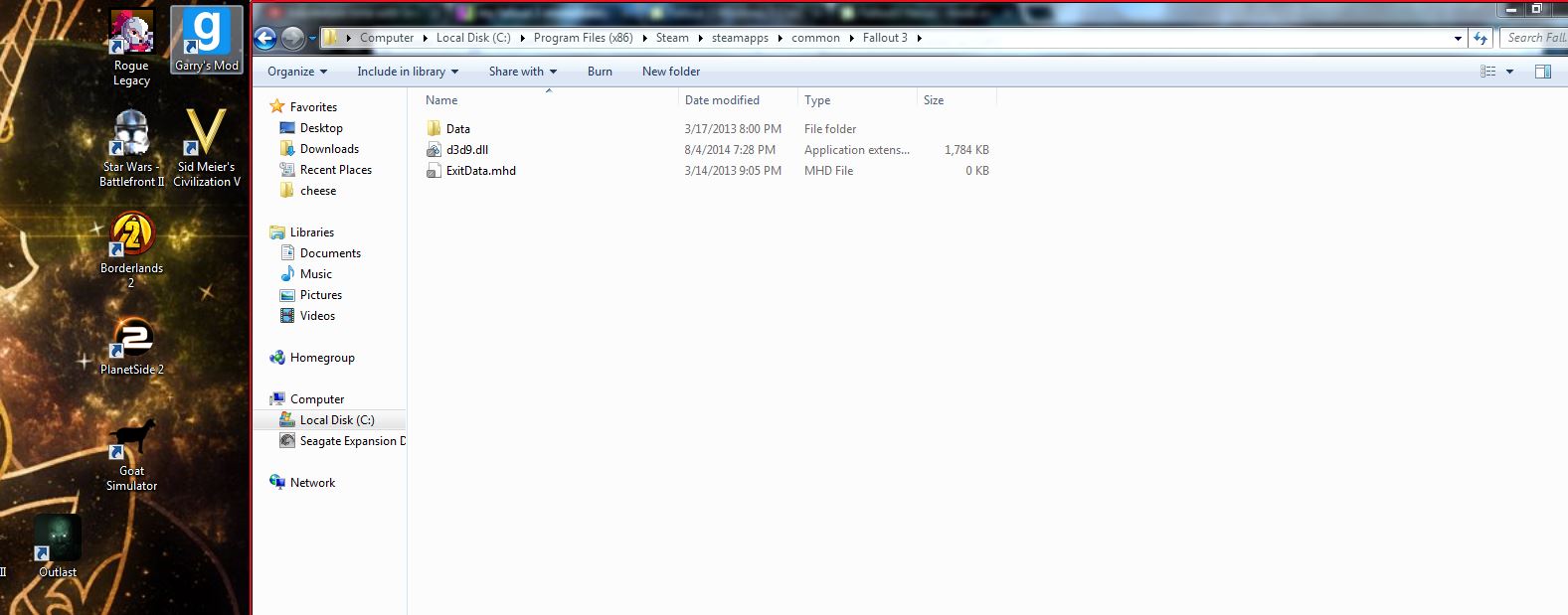Screen dimensions: 1568x615
Task: Click the Burn toolbar button
Action: point(600,72)
